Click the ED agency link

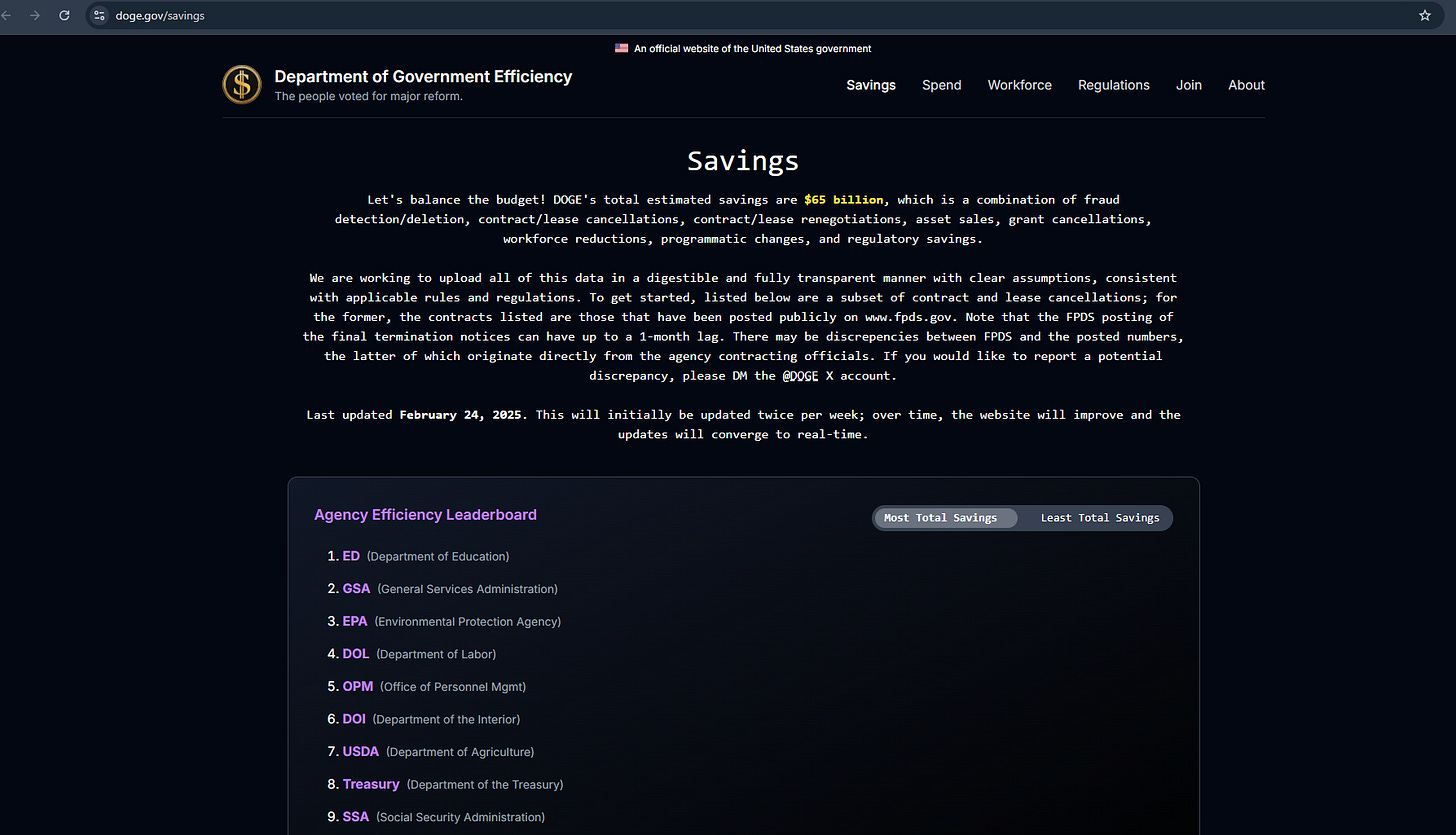coord(351,556)
